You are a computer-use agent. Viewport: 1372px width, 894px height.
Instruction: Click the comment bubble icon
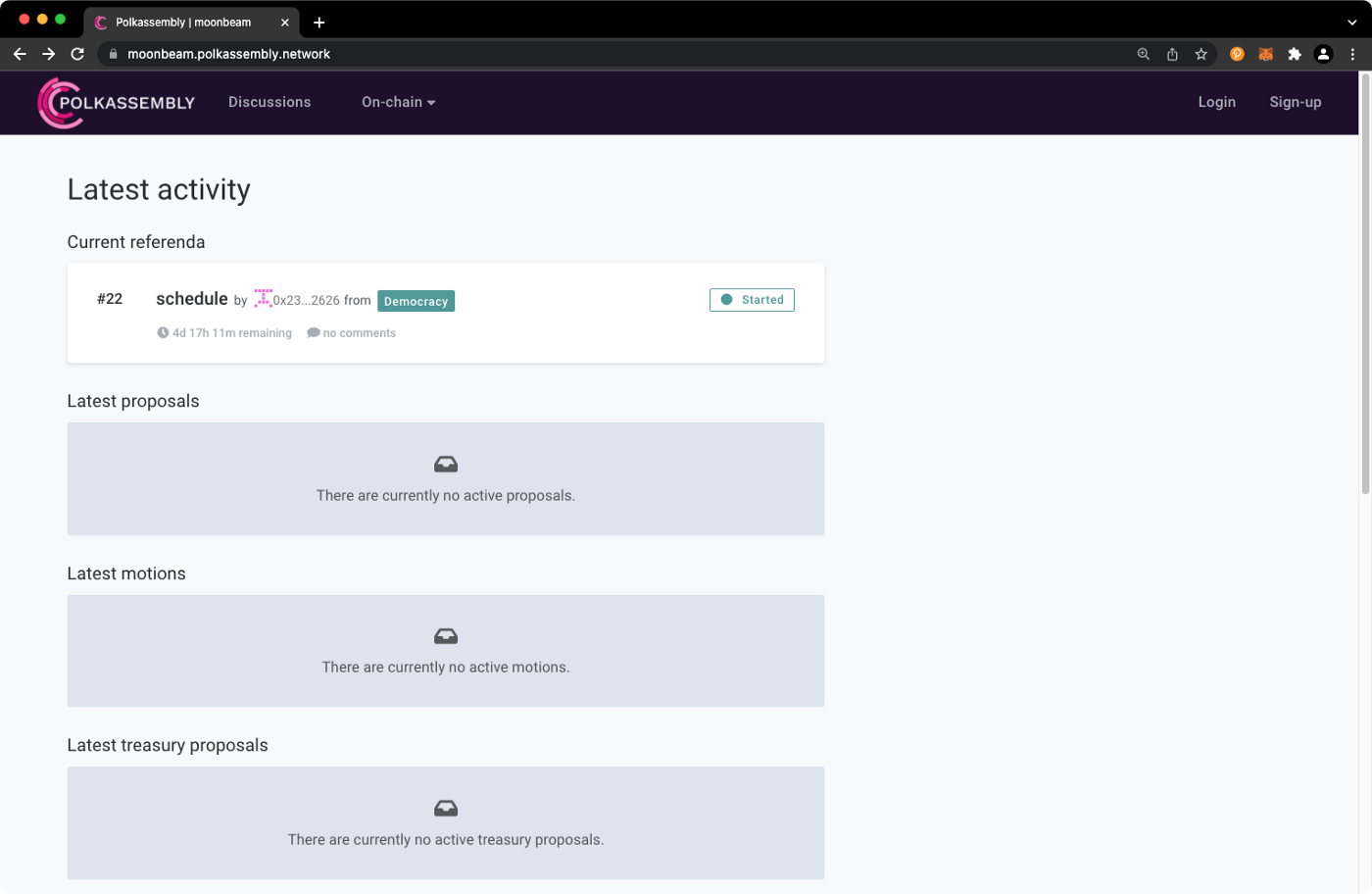click(314, 332)
